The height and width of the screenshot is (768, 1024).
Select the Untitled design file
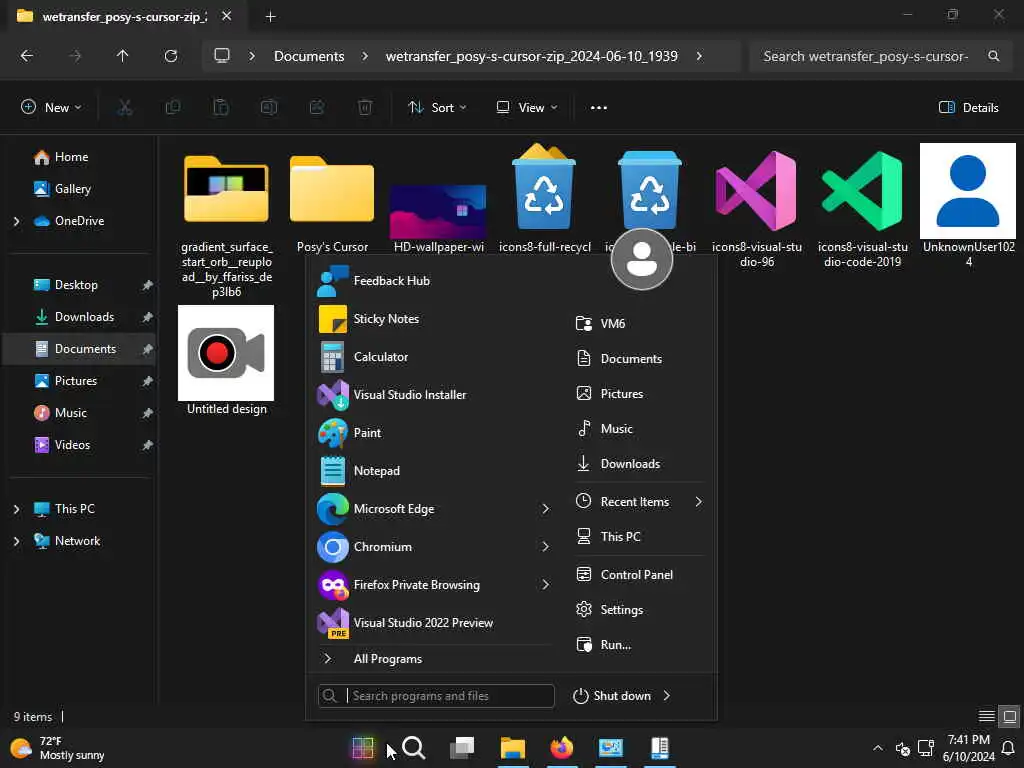[x=227, y=361]
